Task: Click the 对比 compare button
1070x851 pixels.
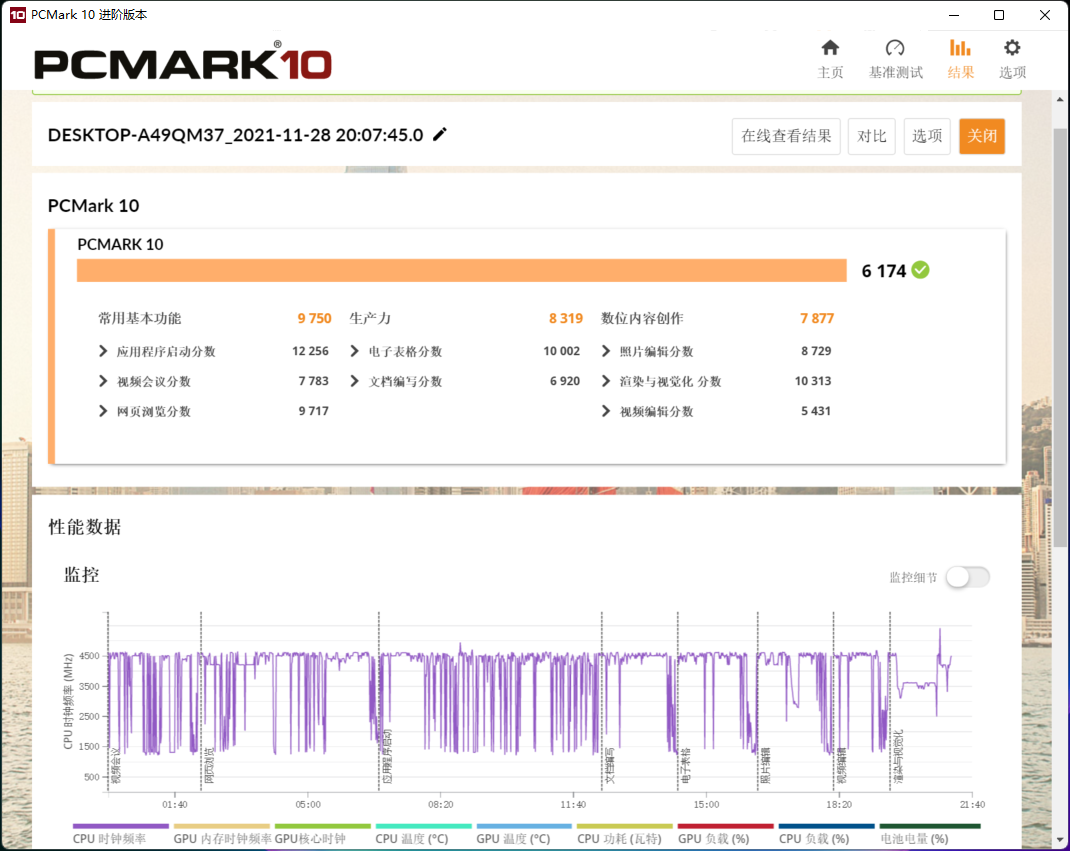Action: 871,136
